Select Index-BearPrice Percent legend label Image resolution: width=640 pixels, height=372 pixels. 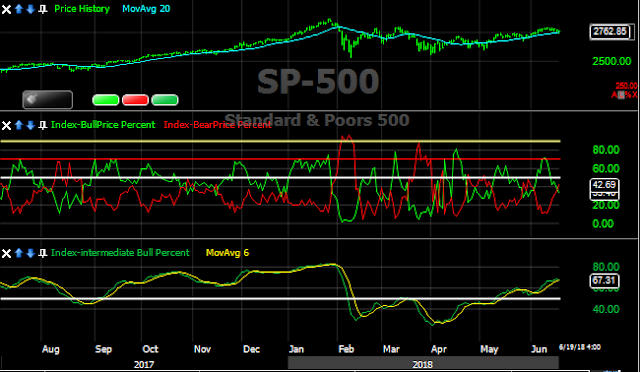pyautogui.click(x=218, y=125)
